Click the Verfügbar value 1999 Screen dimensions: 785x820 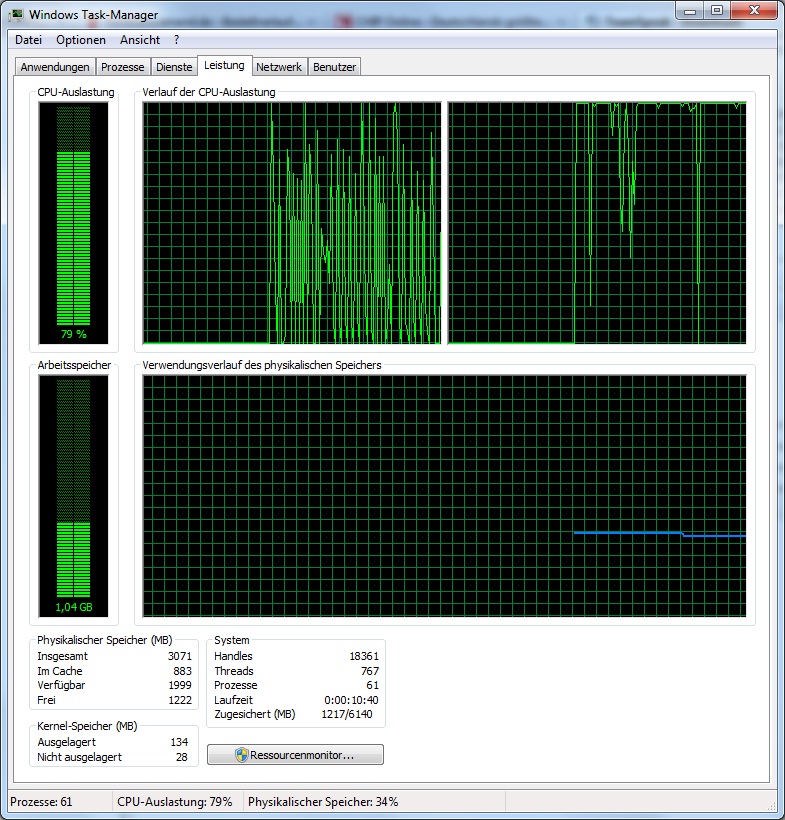[180, 685]
